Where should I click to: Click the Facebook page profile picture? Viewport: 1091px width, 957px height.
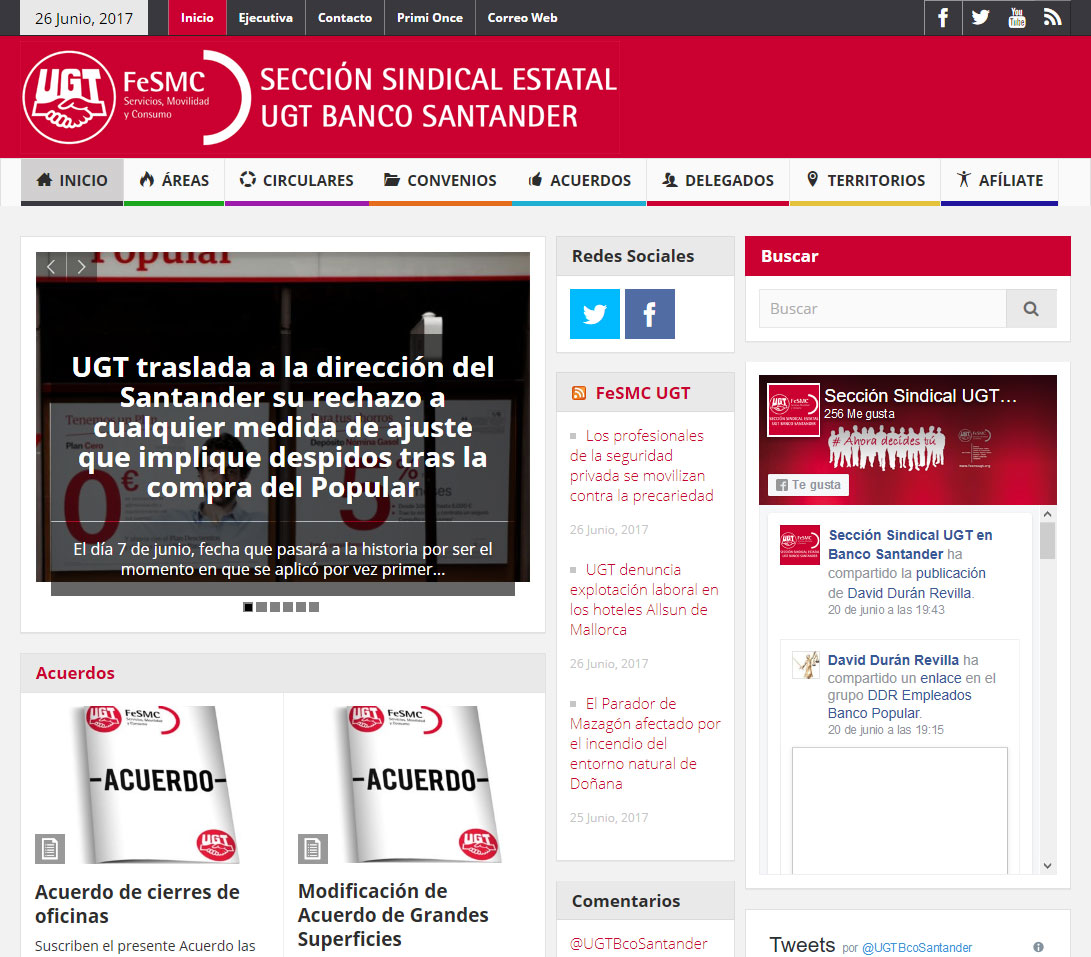coord(793,410)
